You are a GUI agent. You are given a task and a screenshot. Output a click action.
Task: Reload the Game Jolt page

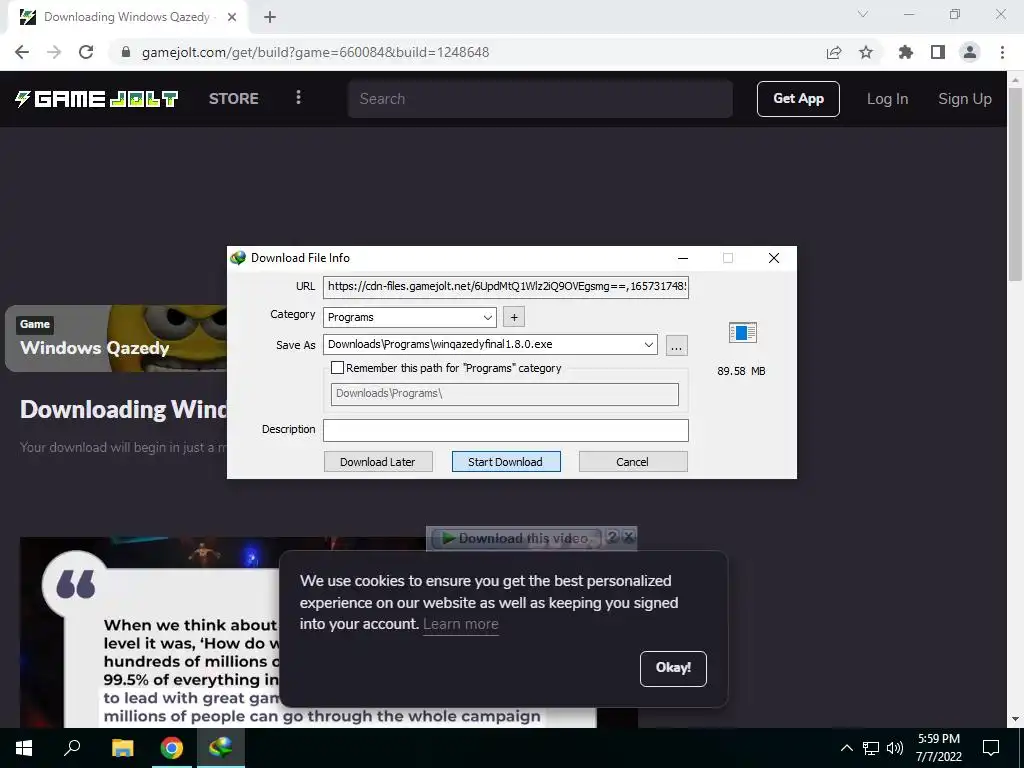86,52
